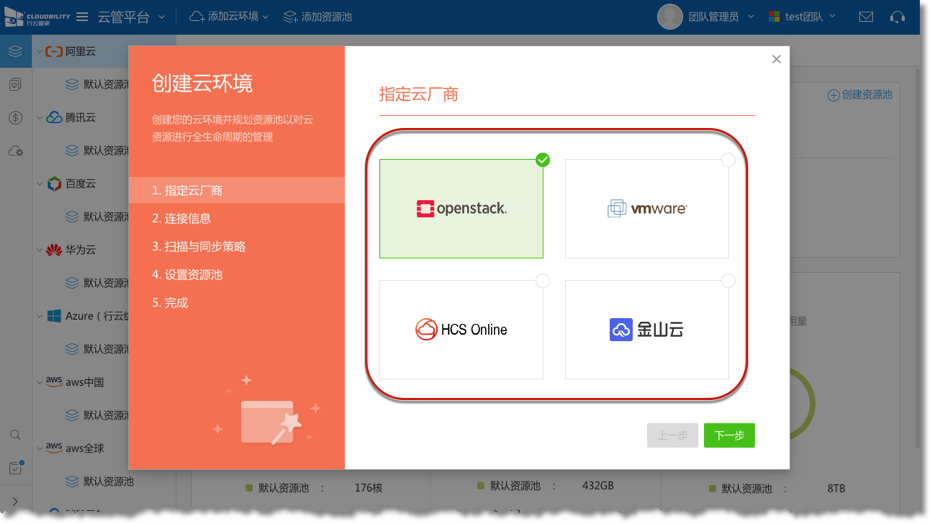Viewport: 930px width, 524px height.
Task: Click 添加资源池 in top bar
Action: [318, 17]
